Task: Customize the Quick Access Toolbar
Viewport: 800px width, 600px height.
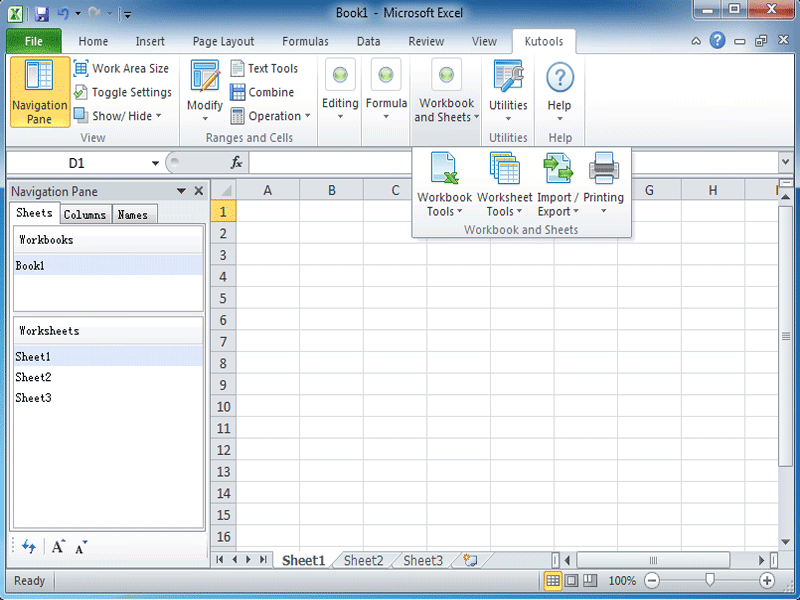Action: point(128,15)
